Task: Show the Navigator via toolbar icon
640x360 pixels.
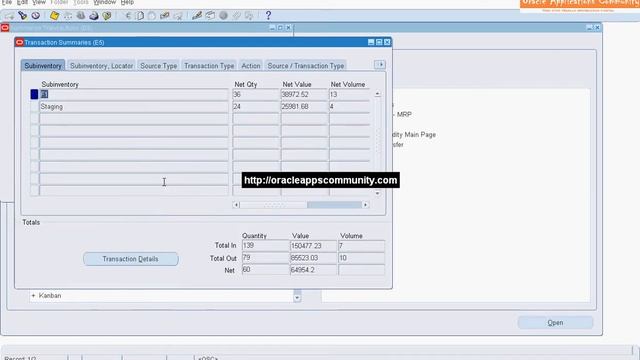Action: tap(36, 16)
